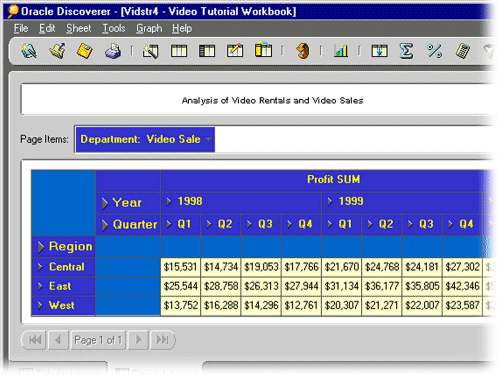Viewport: 498px width, 375px height.
Task: Go to last page button
Action: [x=162, y=340]
